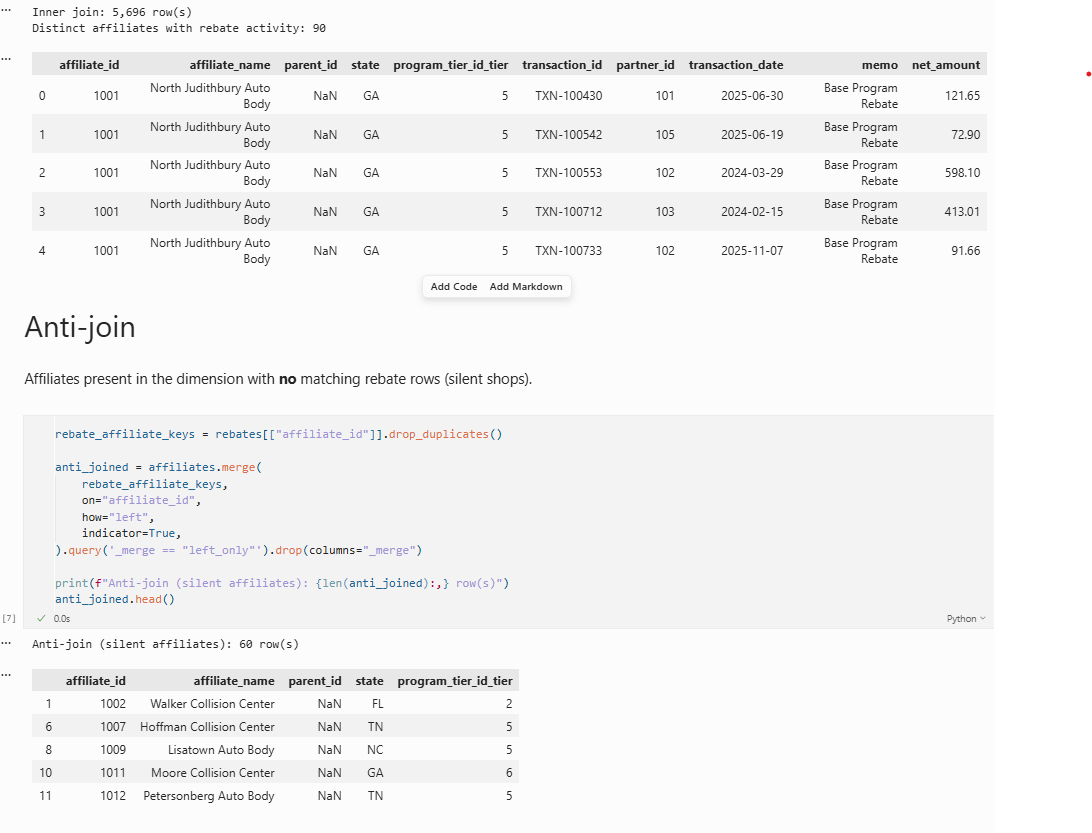Screen dimensions: 1092x833
Task: Click transaction date 2024-02-15
Action: [x=752, y=212]
